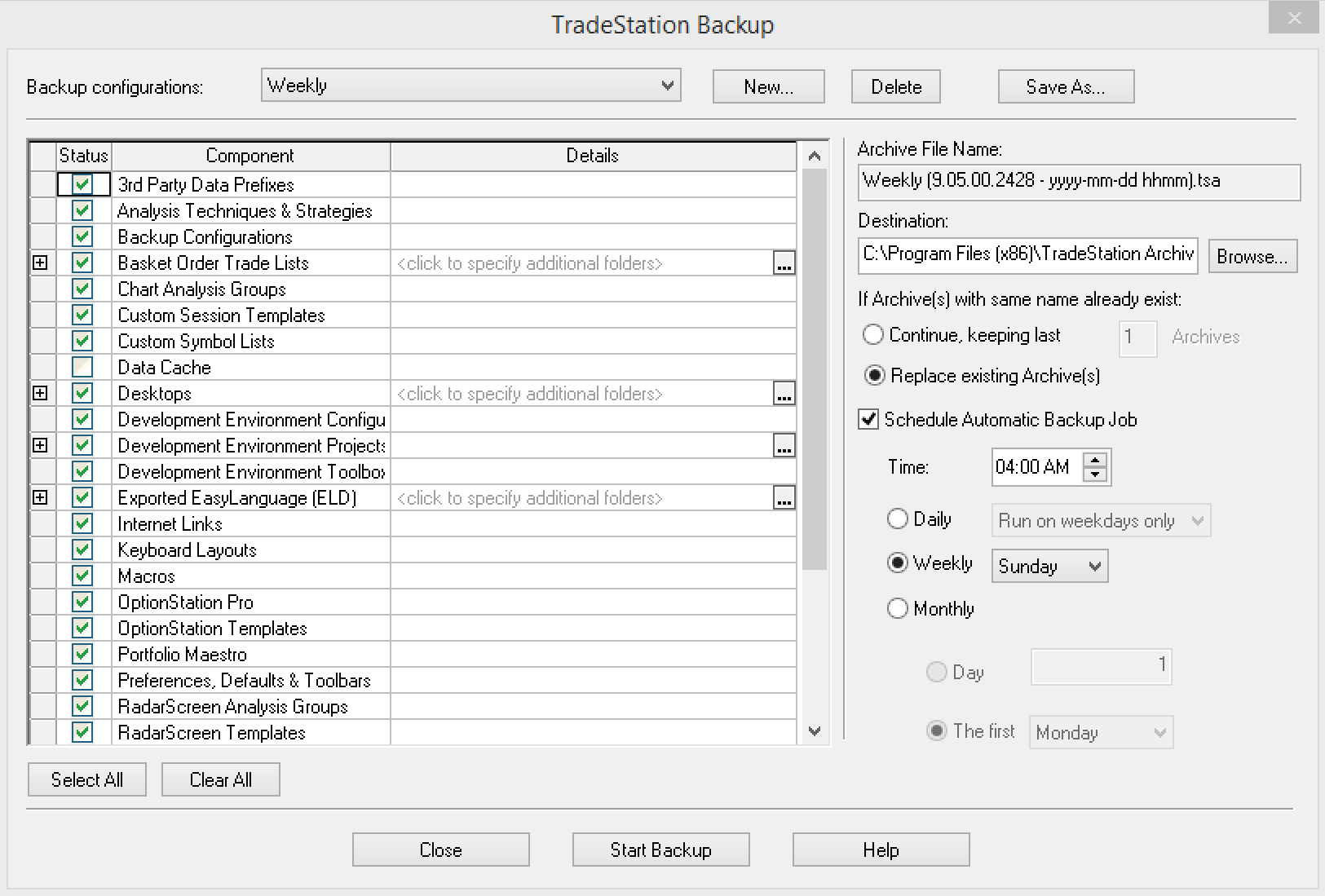Choose the Daily schedule radio button
This screenshot has height=896, width=1325.
[x=897, y=519]
